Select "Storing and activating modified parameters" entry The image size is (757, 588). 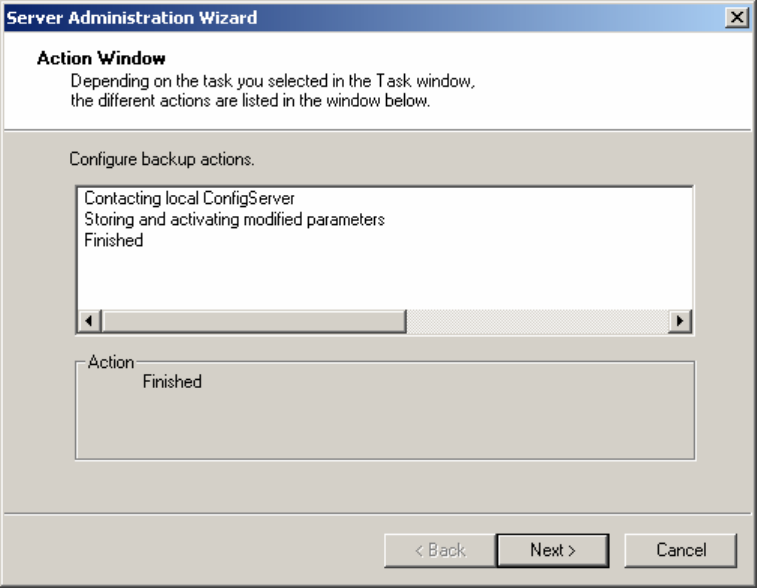(x=235, y=218)
